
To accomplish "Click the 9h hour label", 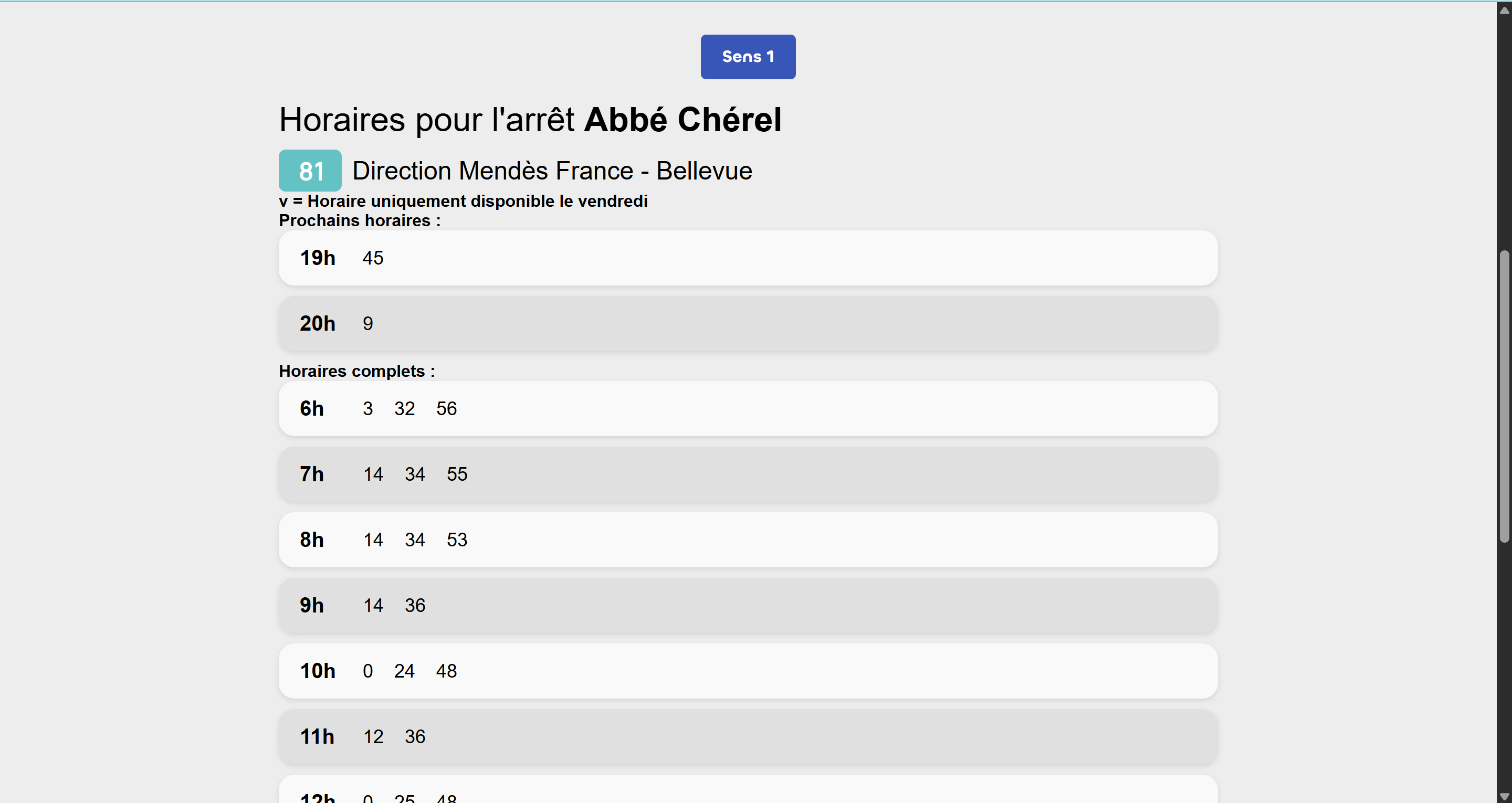I will click(312, 605).
